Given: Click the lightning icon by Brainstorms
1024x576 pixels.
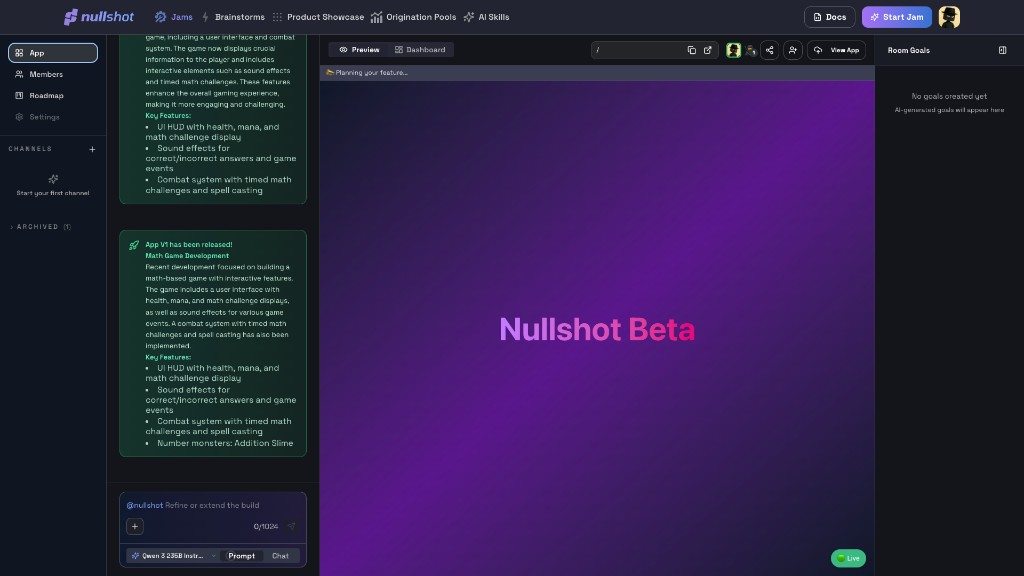Looking at the screenshot, I should click(205, 17).
